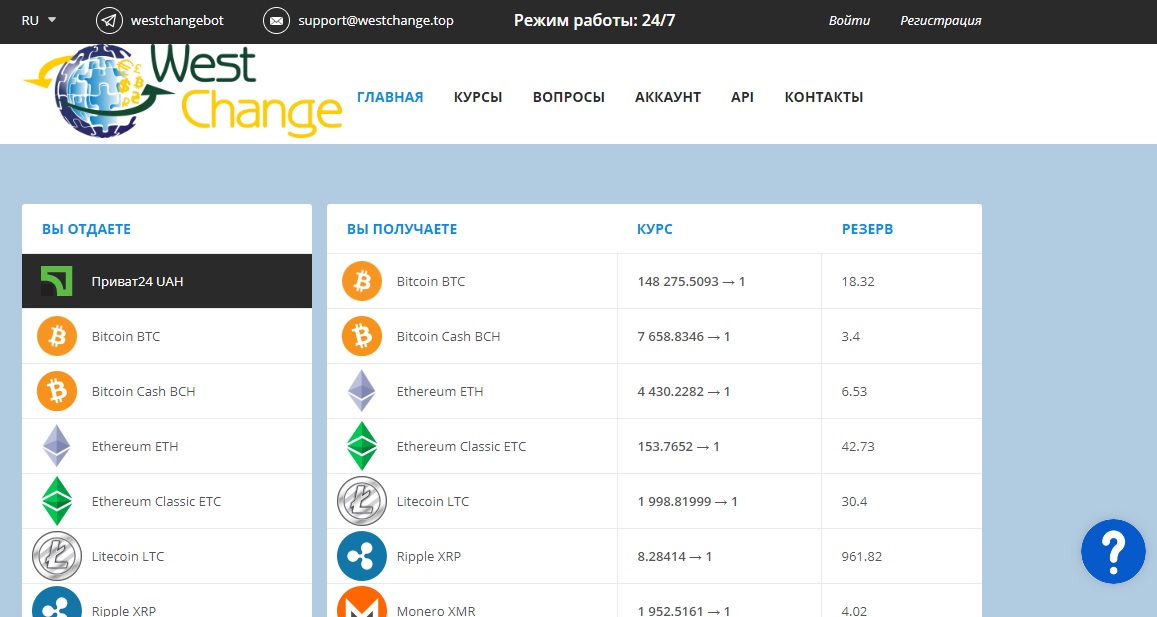Click the reserve value 30.4

(854, 501)
